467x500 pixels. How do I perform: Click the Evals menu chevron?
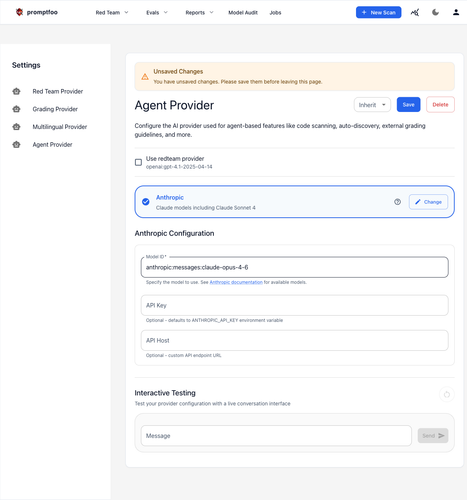166,12
